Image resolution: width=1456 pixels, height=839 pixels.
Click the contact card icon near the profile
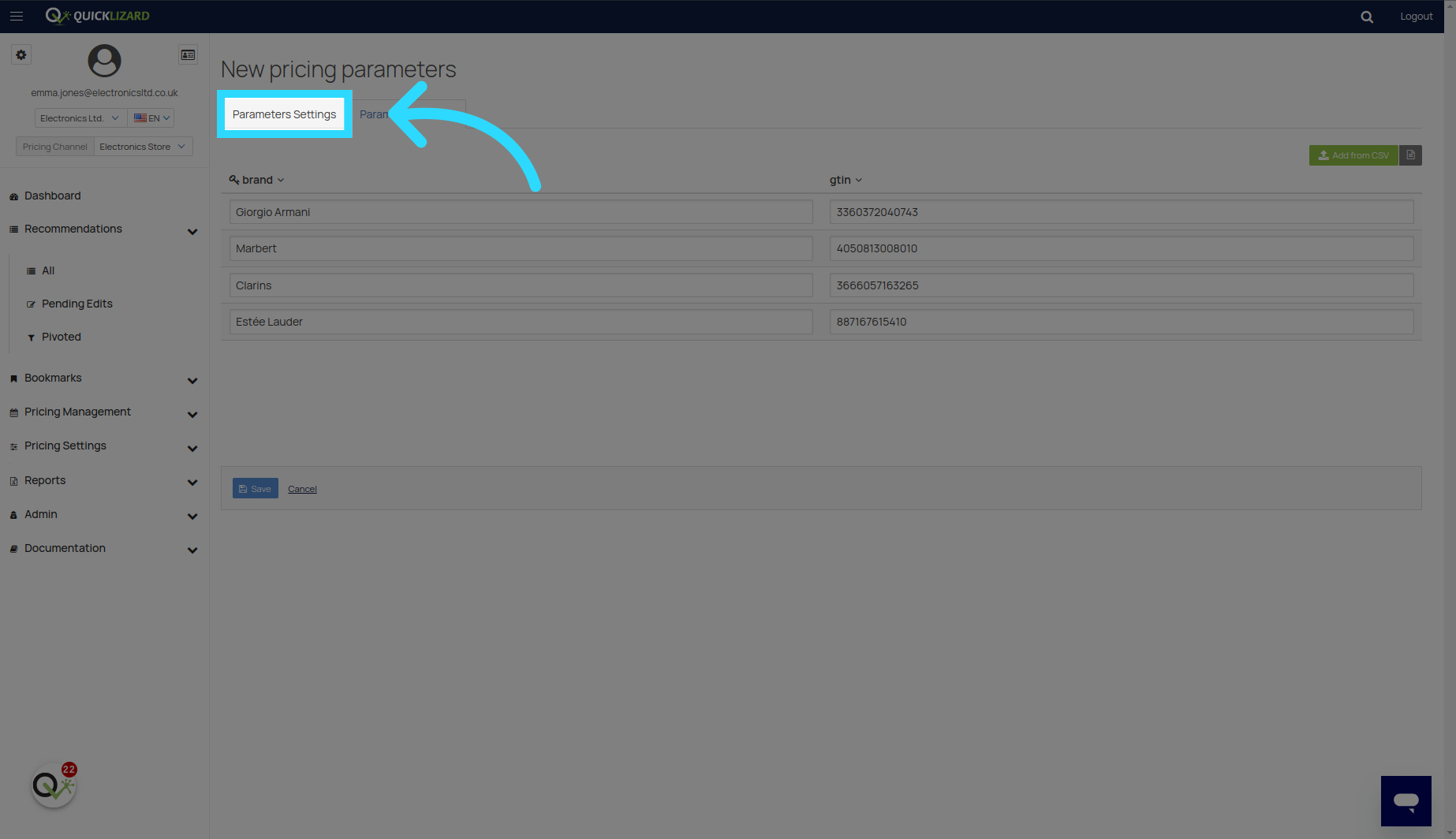point(188,54)
